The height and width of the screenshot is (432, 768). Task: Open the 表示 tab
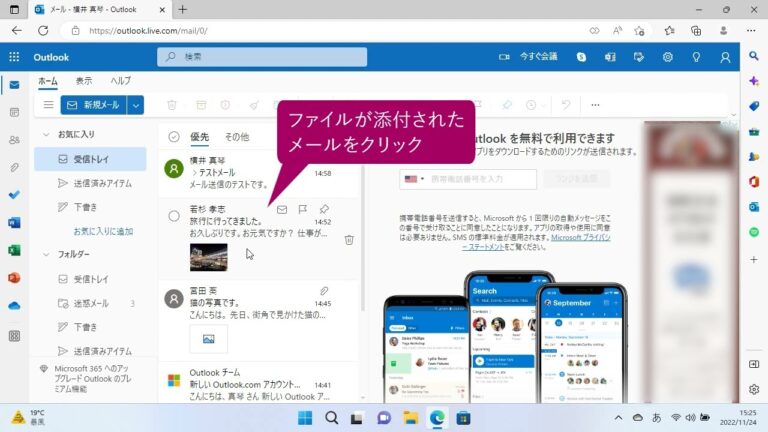(84, 81)
